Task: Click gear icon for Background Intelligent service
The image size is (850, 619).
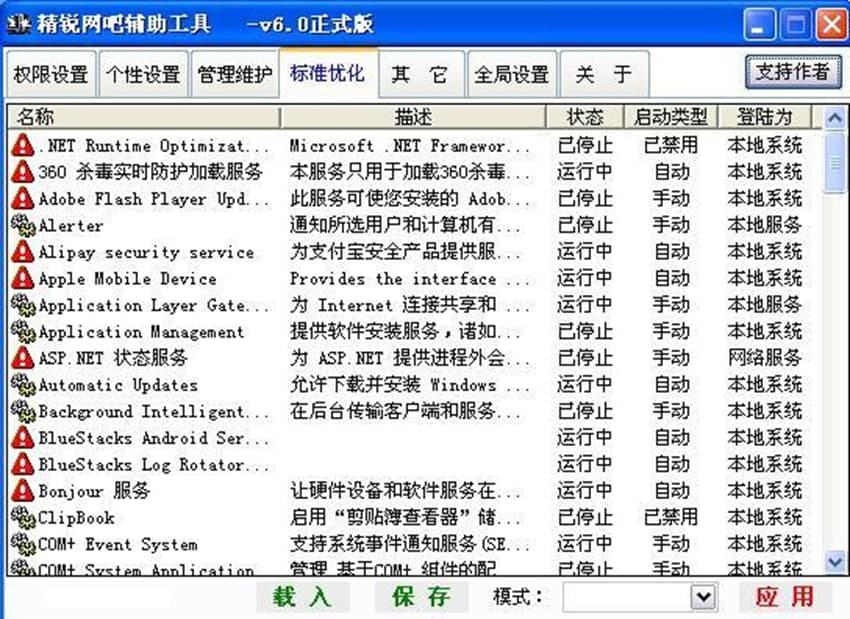Action: (x=23, y=411)
